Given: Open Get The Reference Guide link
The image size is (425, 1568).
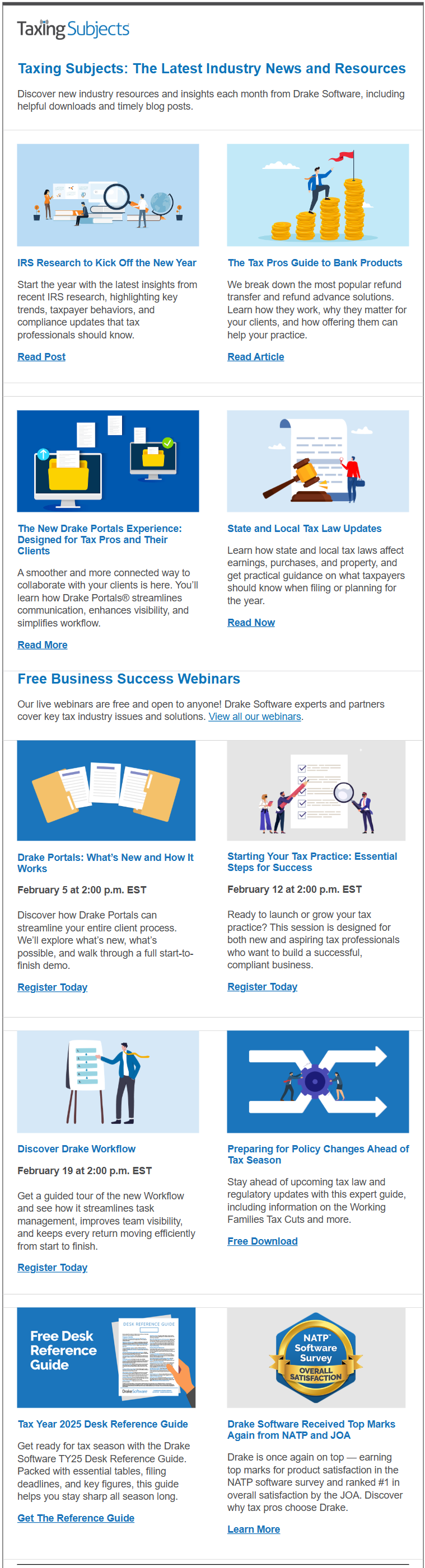Looking at the screenshot, I should coord(76,1518).
